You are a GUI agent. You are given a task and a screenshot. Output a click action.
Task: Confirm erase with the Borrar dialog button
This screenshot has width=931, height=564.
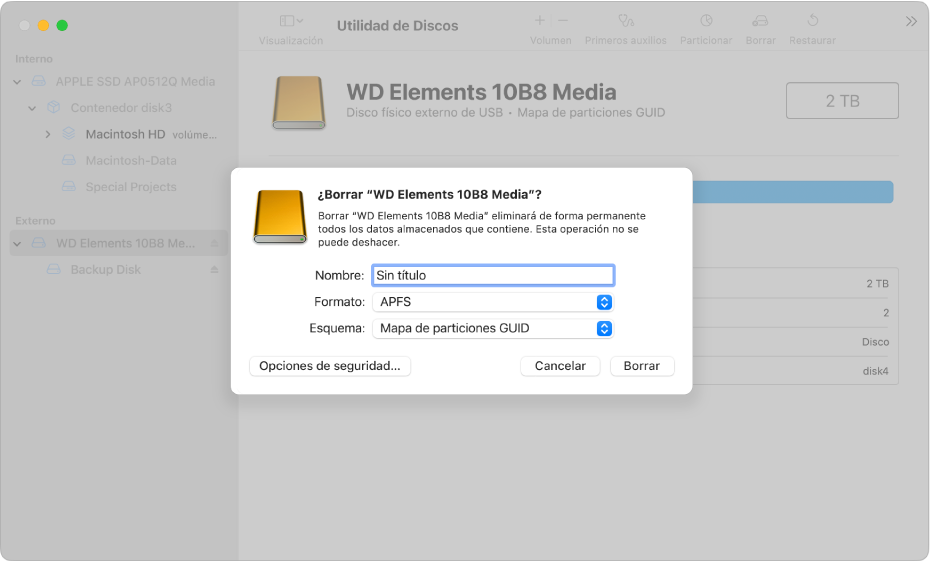(641, 366)
